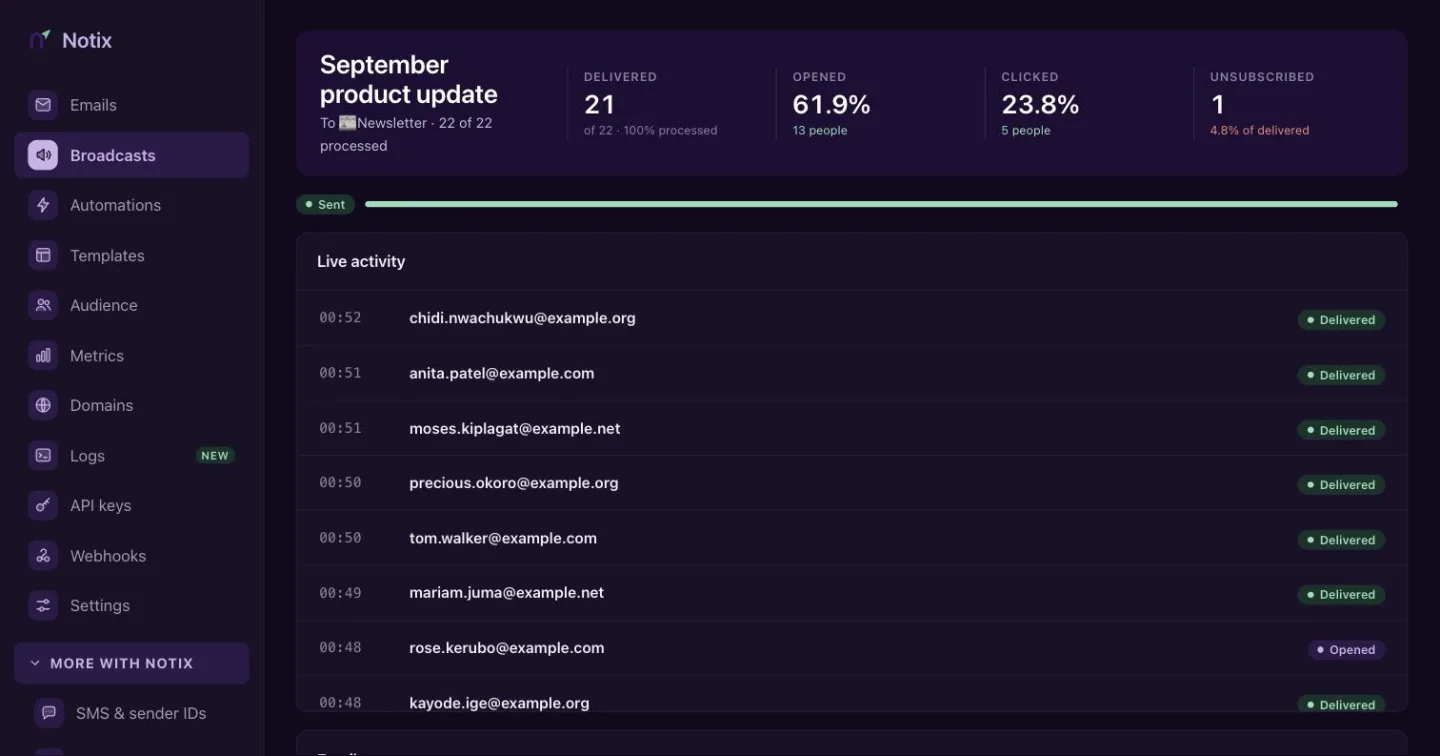Open Settings via the sliders icon
This screenshot has width=1440, height=756.
[43, 605]
